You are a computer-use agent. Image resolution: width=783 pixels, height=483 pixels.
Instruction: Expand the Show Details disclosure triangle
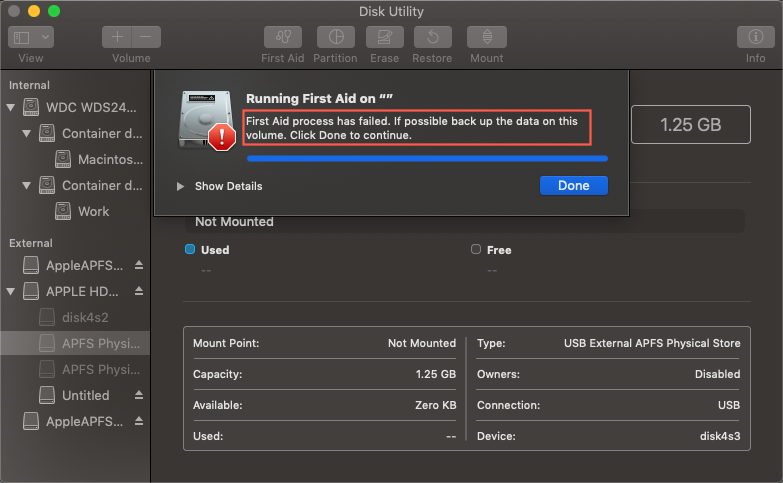[x=180, y=186]
